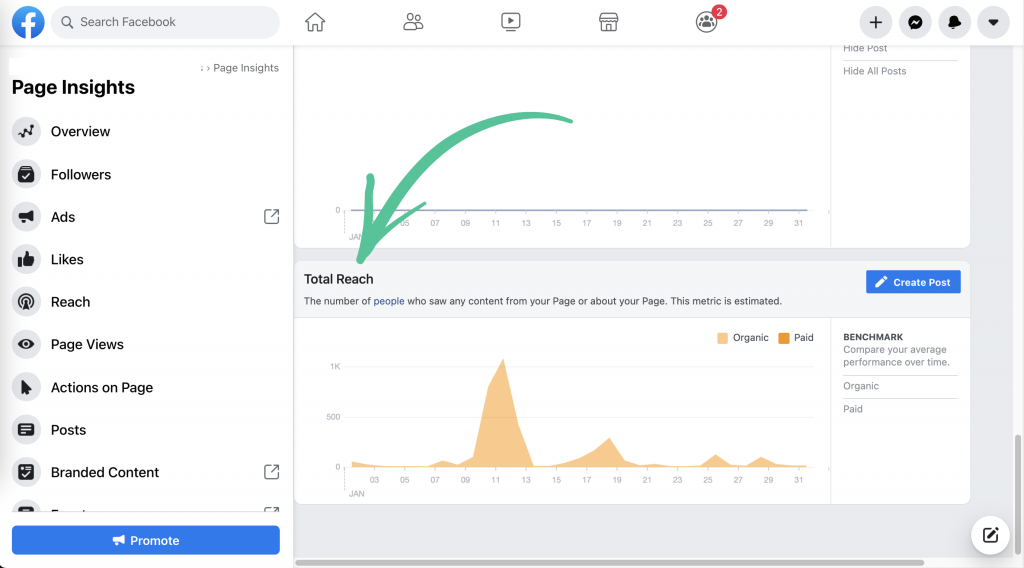Click the Page Views eye icon
Screen dimensions: 1024x568
(26, 344)
